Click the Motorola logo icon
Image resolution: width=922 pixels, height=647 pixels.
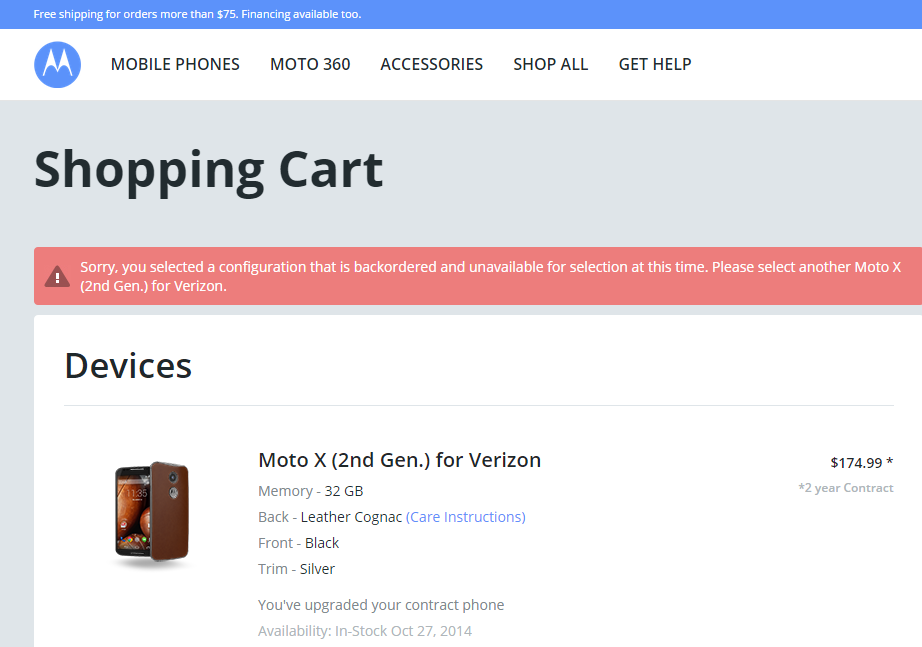click(x=57, y=65)
